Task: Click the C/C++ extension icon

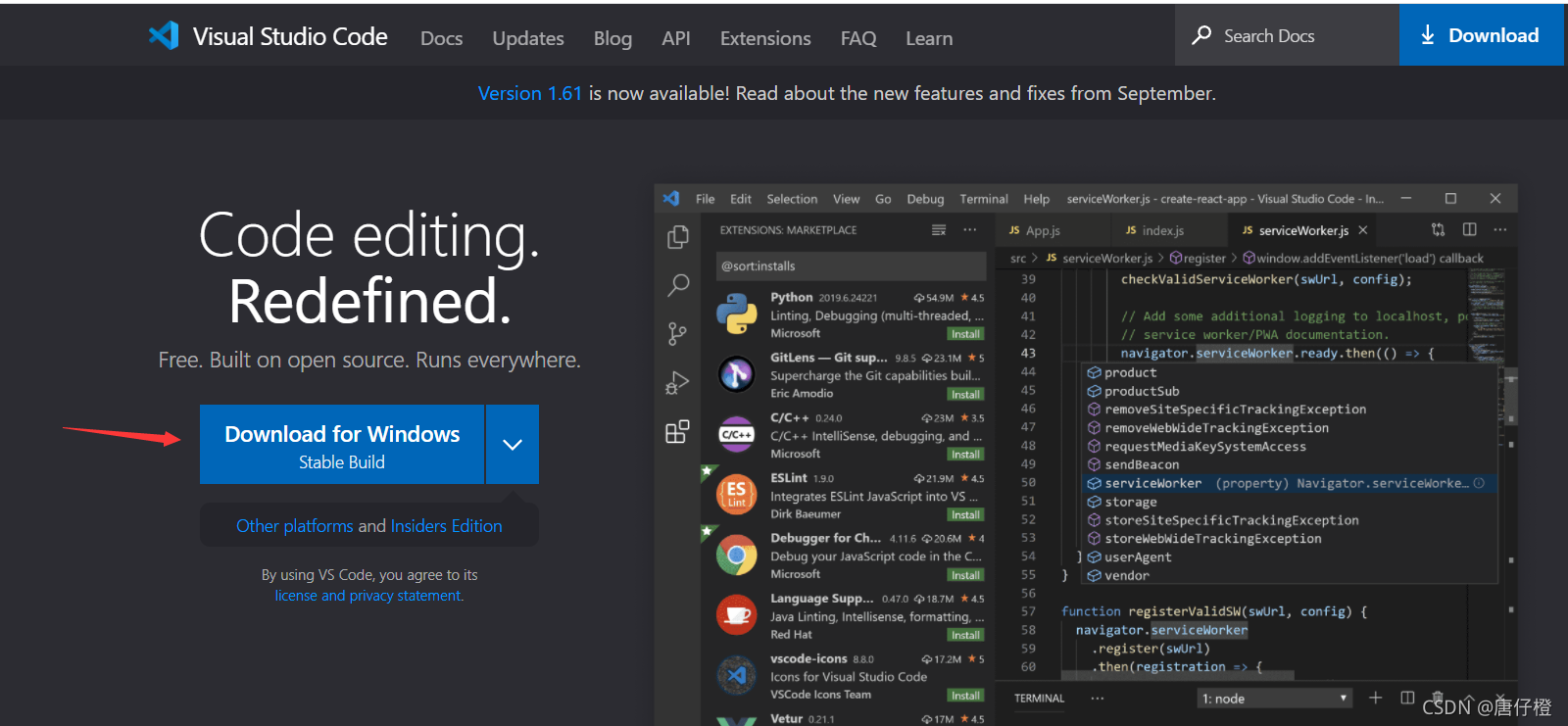Action: coord(736,434)
